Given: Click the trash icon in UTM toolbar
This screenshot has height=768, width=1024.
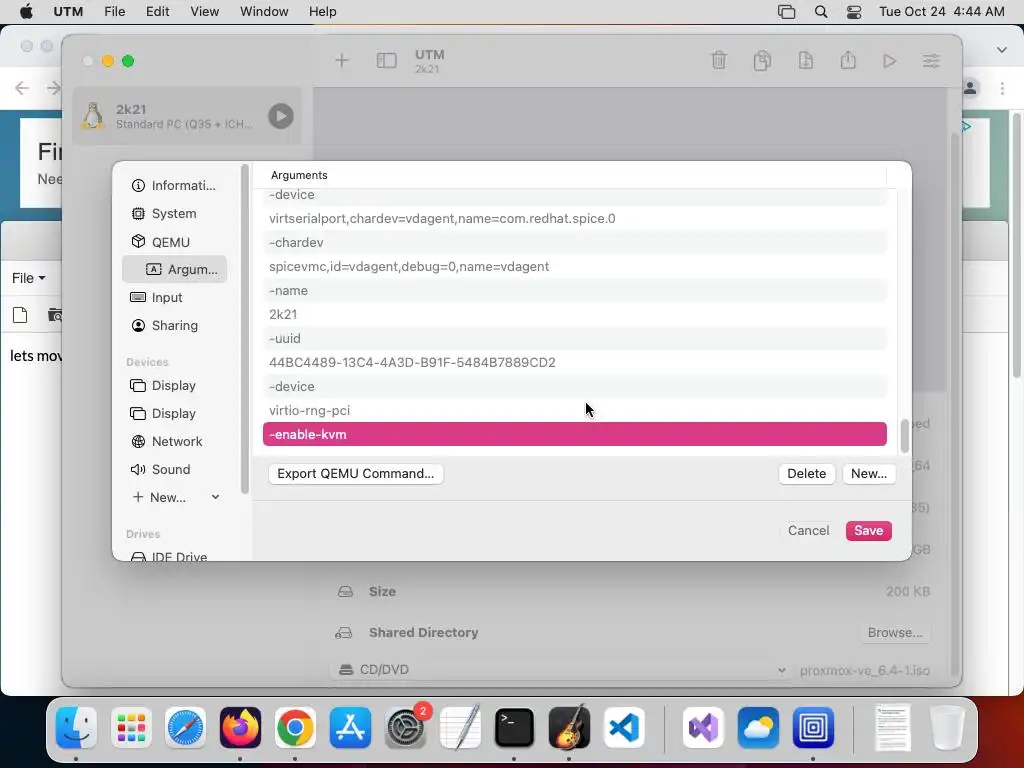Looking at the screenshot, I should (718, 60).
